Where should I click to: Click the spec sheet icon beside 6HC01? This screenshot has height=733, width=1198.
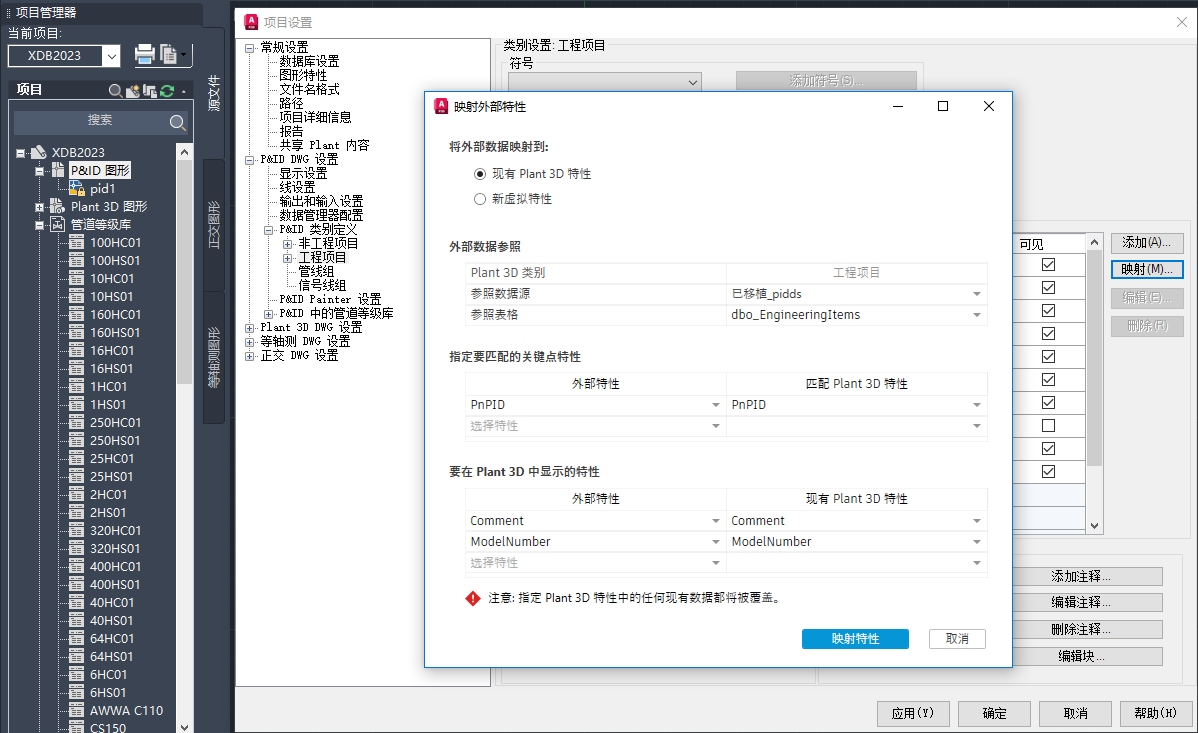coord(76,674)
